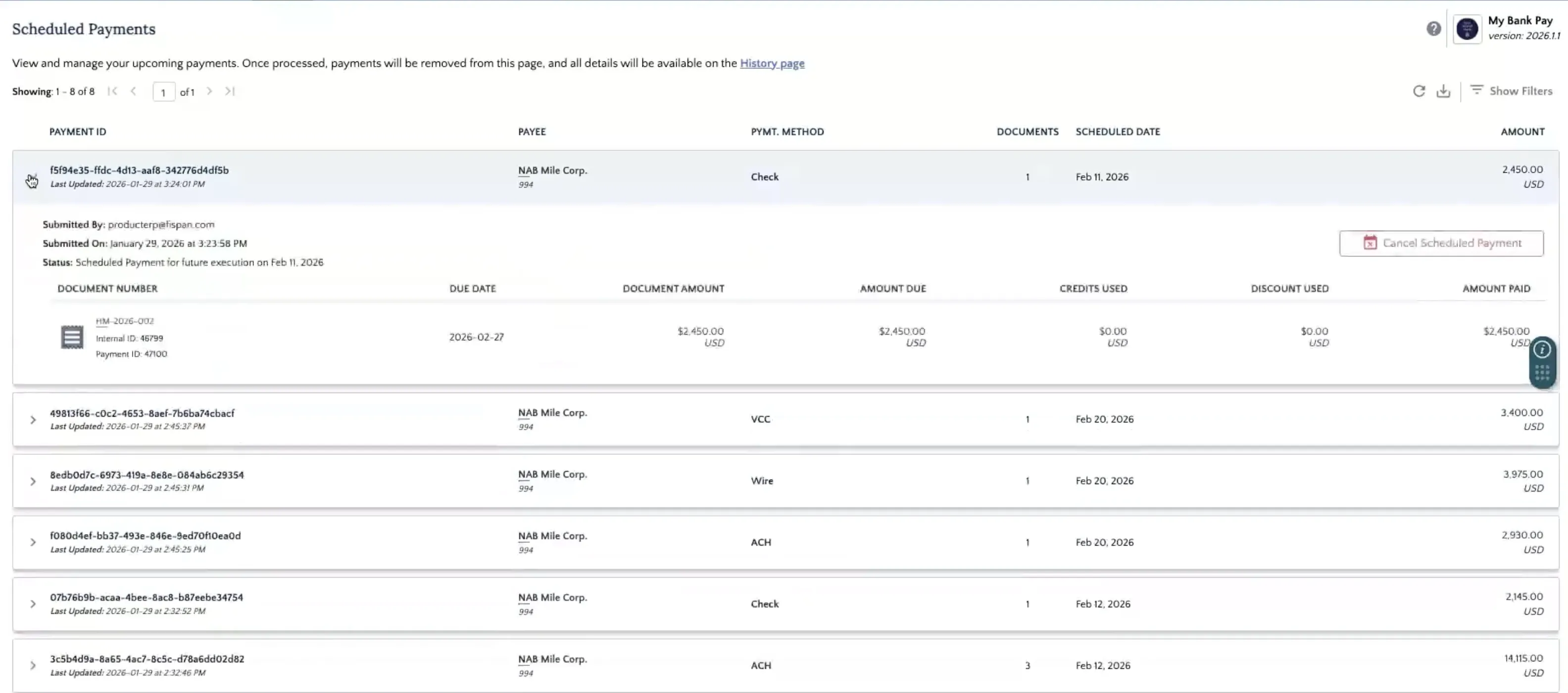Open the floating info widget icon
1568x693 pixels.
[1541, 349]
